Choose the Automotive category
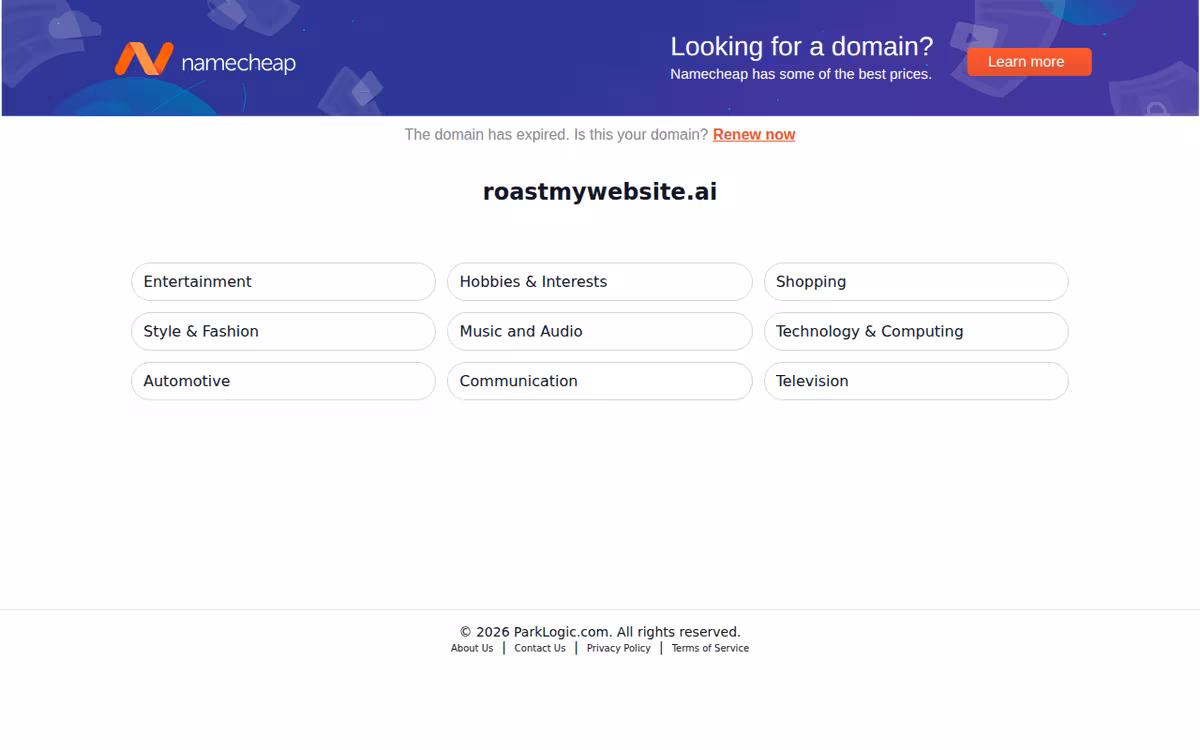Screen dimensions: 1200x750 point(283,382)
